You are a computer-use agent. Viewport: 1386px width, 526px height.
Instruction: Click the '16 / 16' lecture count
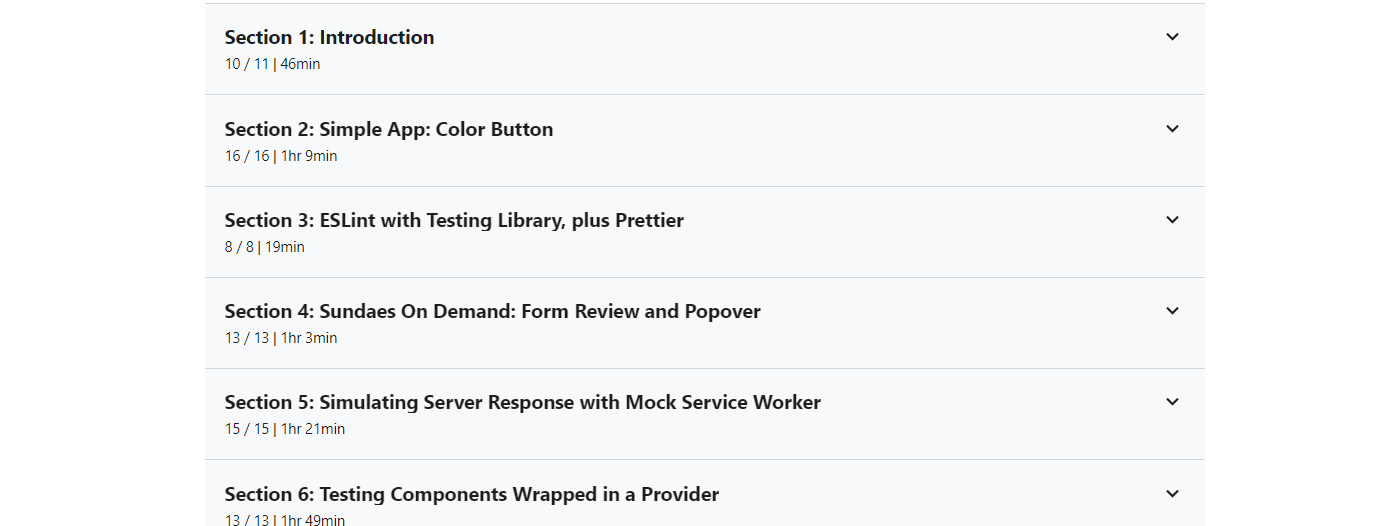coord(246,156)
